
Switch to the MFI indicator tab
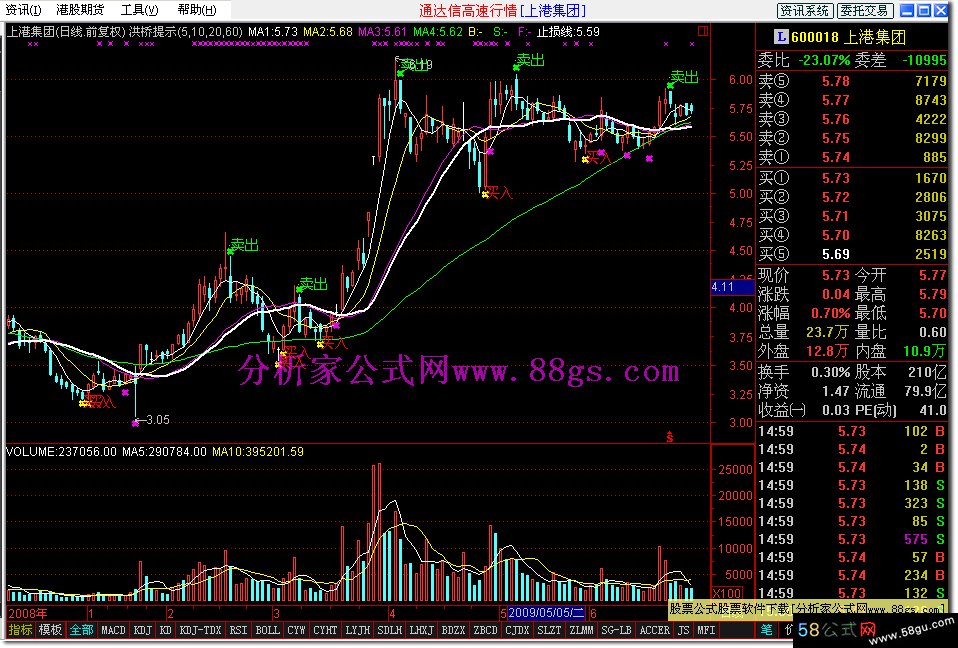706,630
